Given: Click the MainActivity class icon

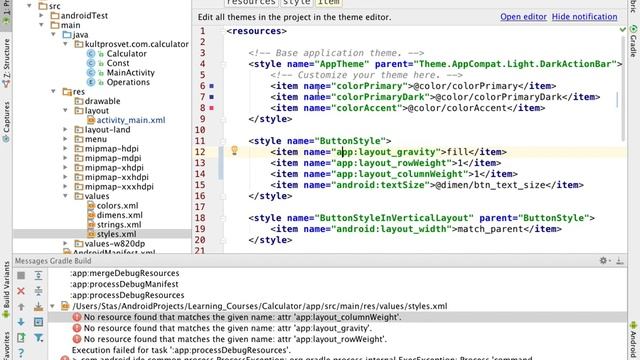Looking at the screenshot, I should [x=91, y=73].
